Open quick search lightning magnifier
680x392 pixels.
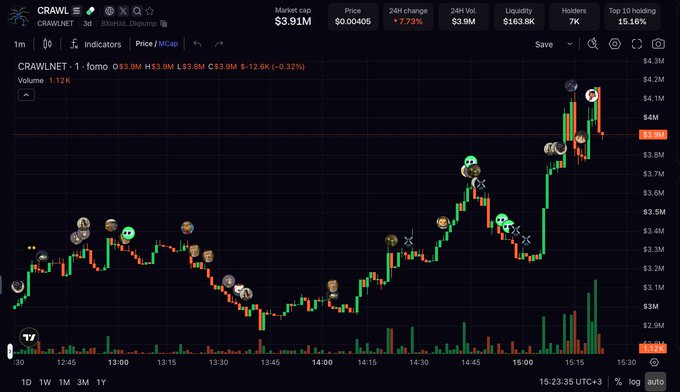pos(593,44)
